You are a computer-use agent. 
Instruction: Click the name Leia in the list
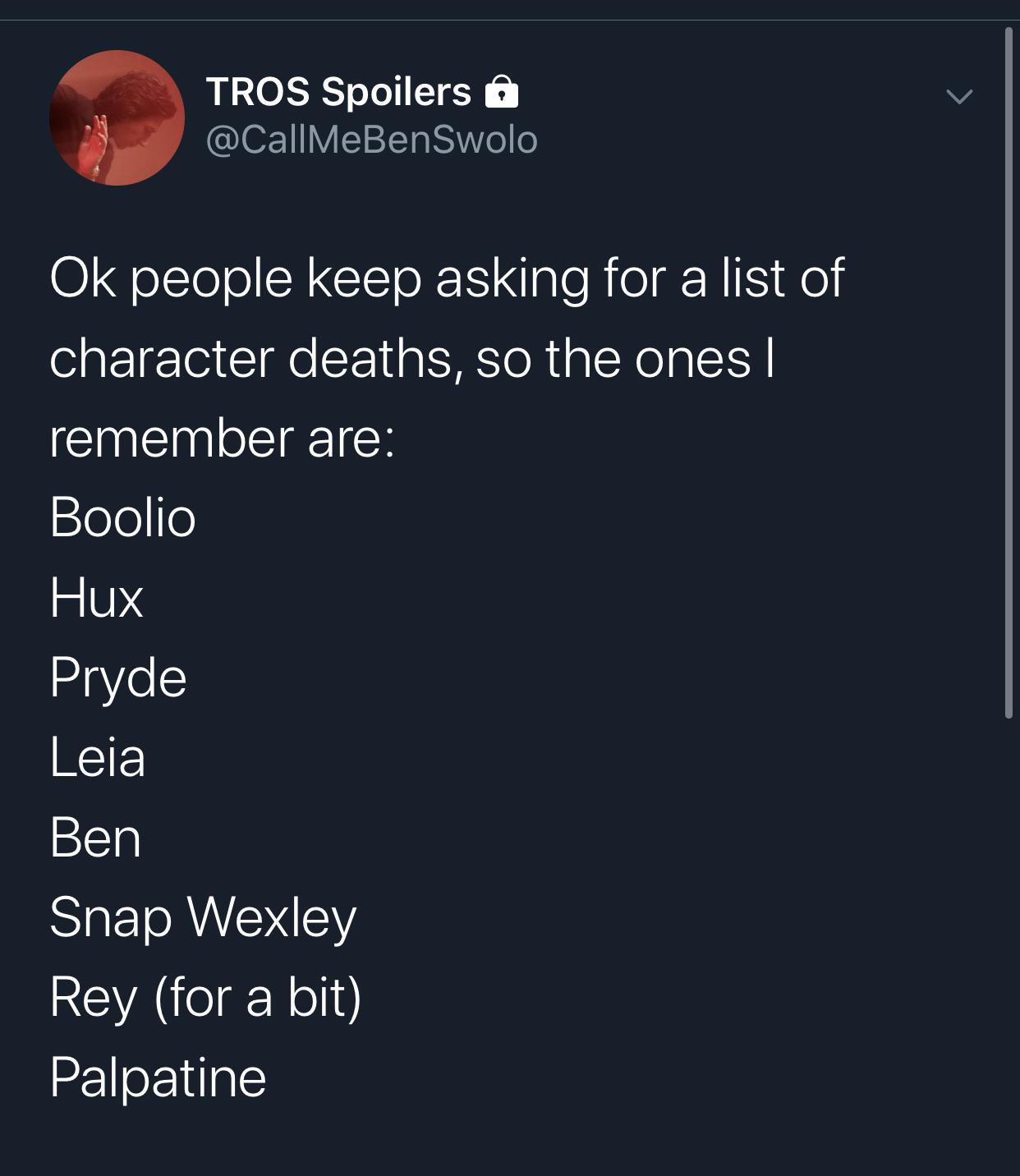pos(98,756)
